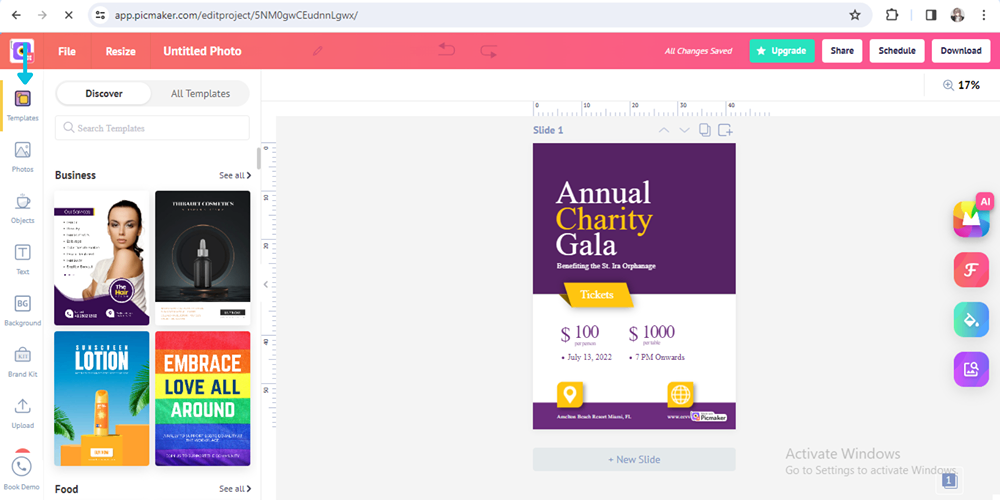Click the browser address bar URL
Screen dimensions: 1000x500
tap(236, 15)
